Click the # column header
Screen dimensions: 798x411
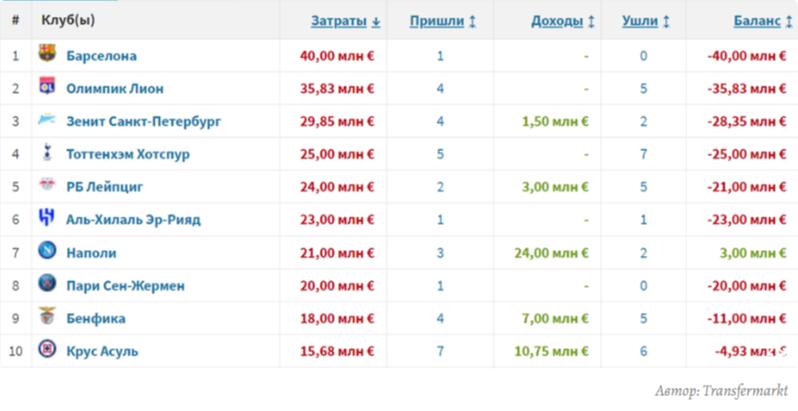(15, 21)
